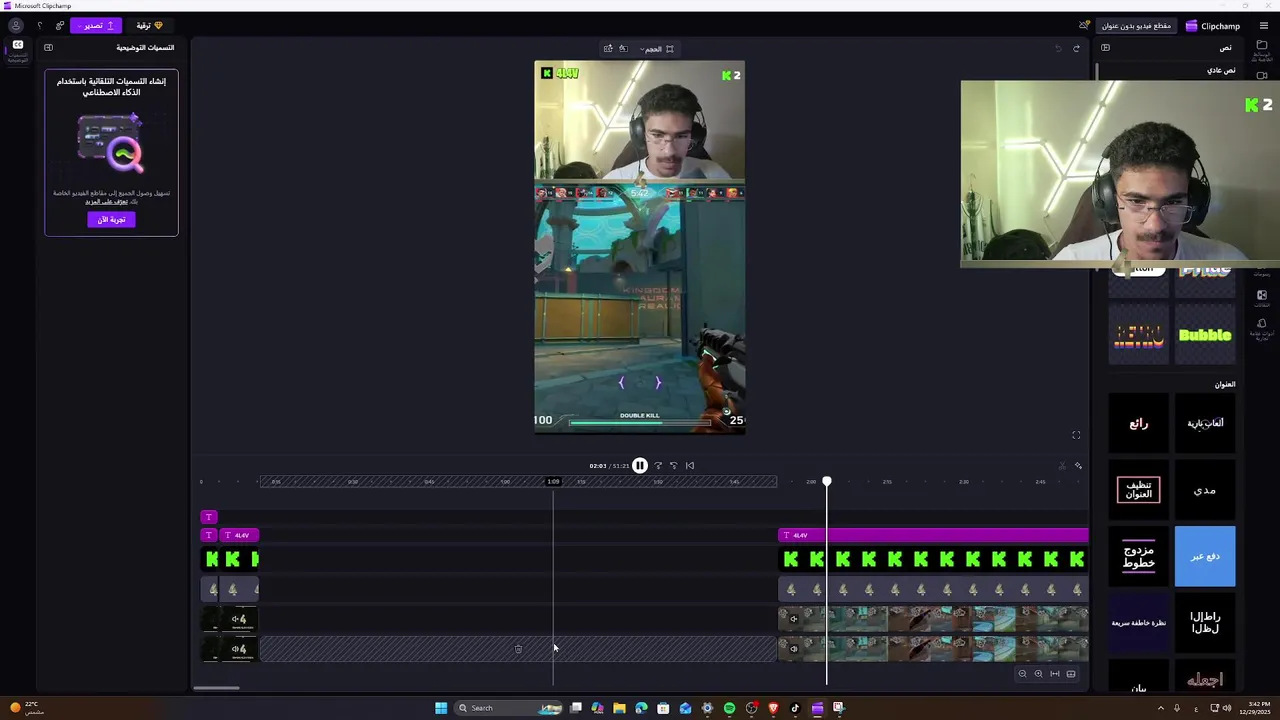This screenshot has height=720, width=1280.
Task: Select the short purple 4L4V text clip
Action: 239,535
